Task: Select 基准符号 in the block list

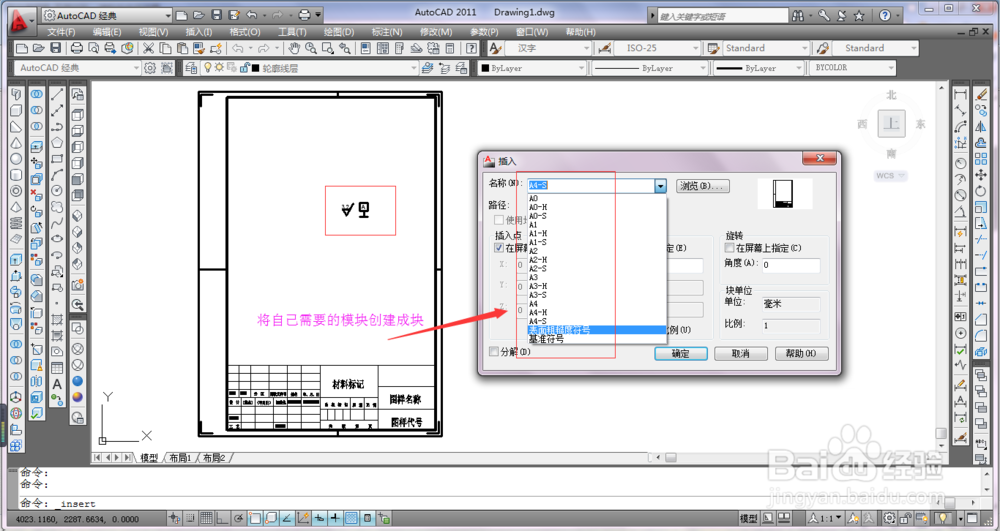Action: pyautogui.click(x=596, y=339)
